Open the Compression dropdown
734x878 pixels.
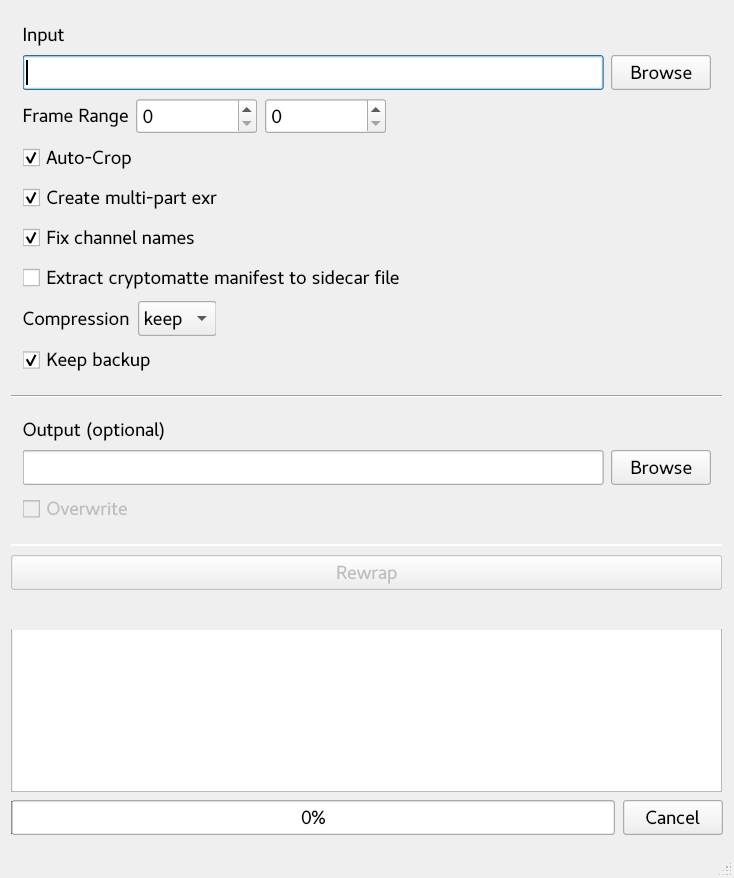176,319
